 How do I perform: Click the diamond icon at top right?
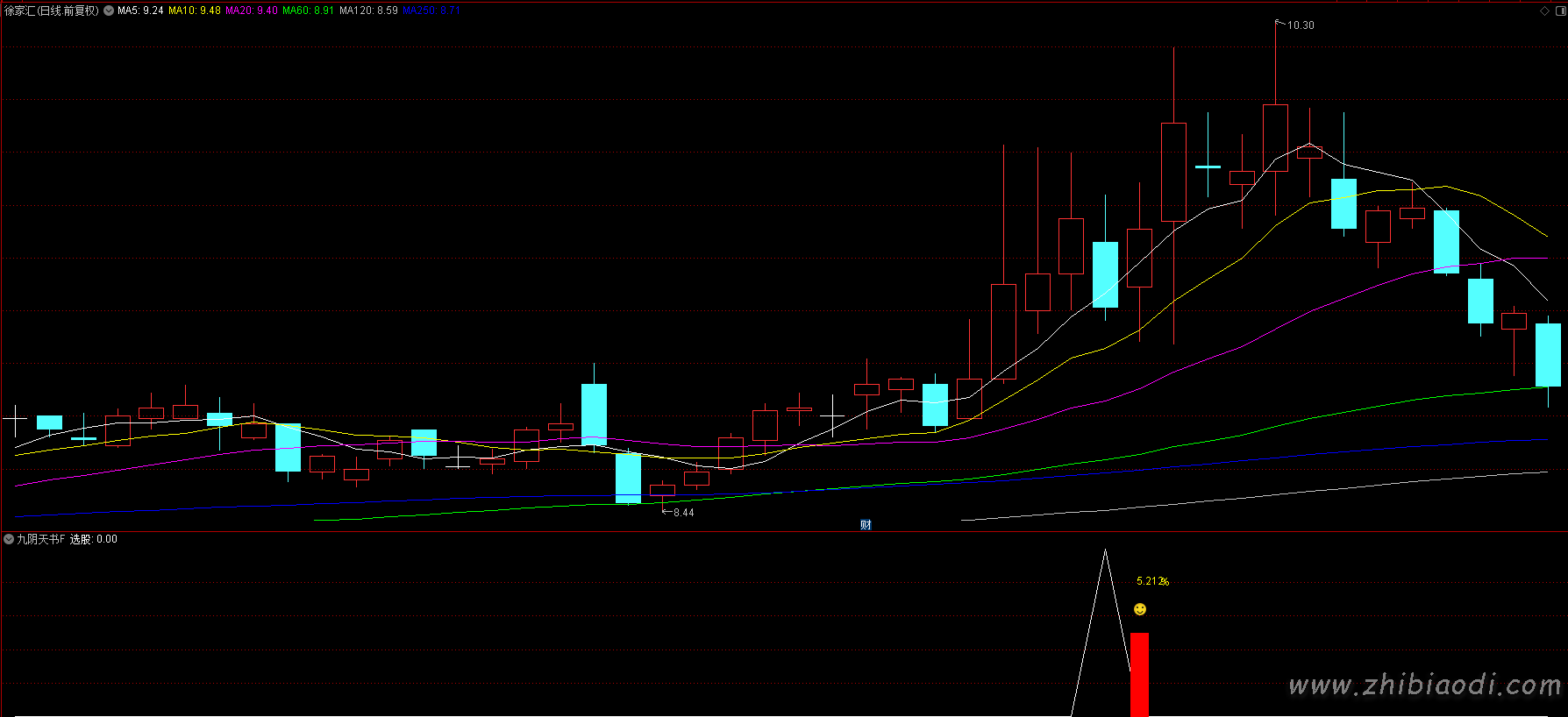pos(1544,11)
